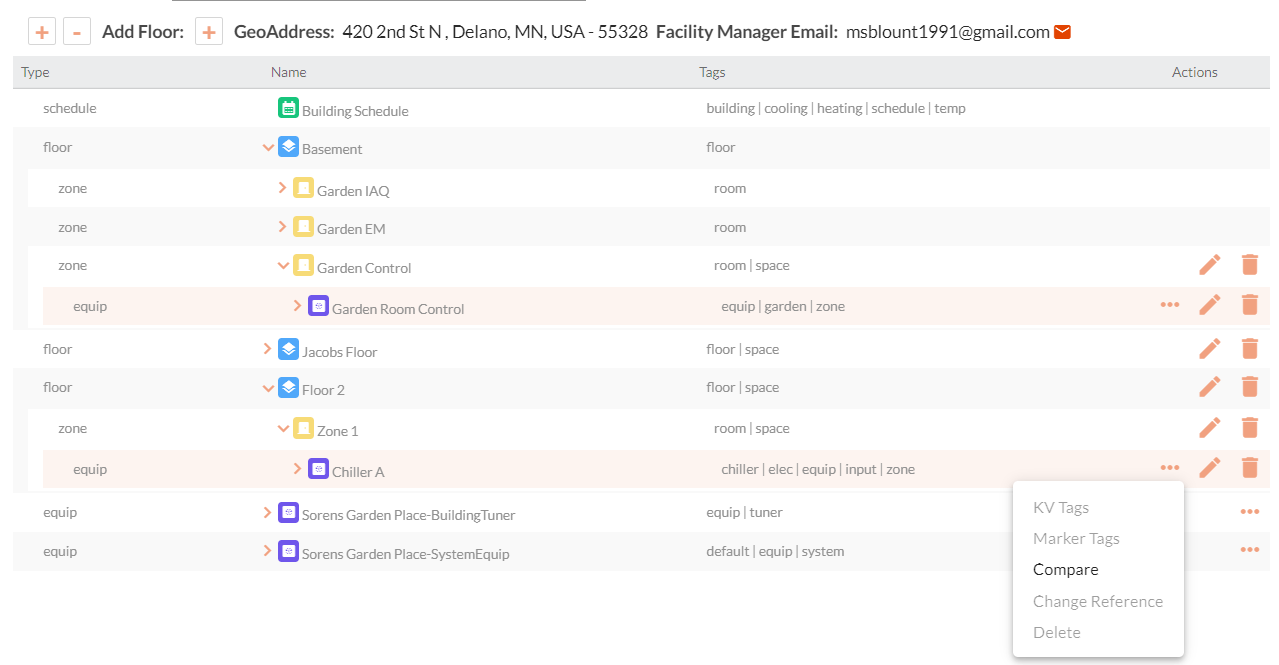Click the Name column header
The height and width of the screenshot is (665, 1279).
tap(288, 72)
